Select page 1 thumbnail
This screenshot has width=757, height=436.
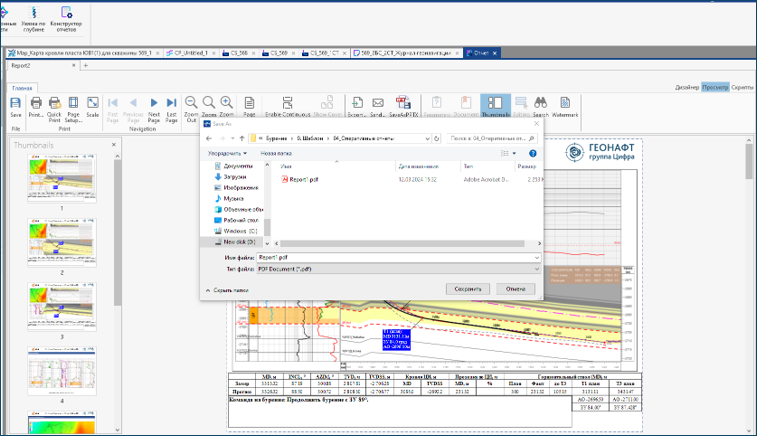point(62,179)
